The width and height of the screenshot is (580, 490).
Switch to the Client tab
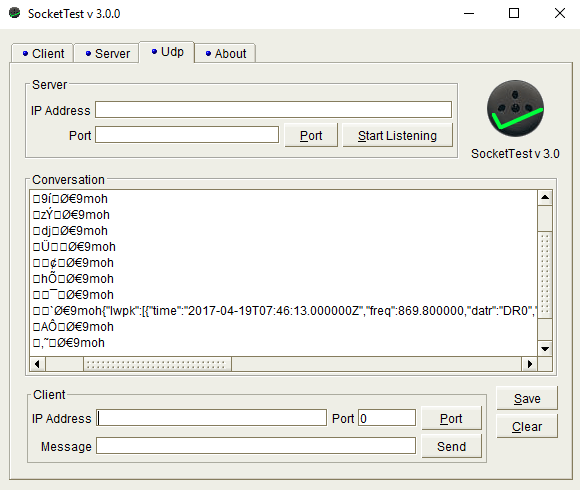click(43, 53)
